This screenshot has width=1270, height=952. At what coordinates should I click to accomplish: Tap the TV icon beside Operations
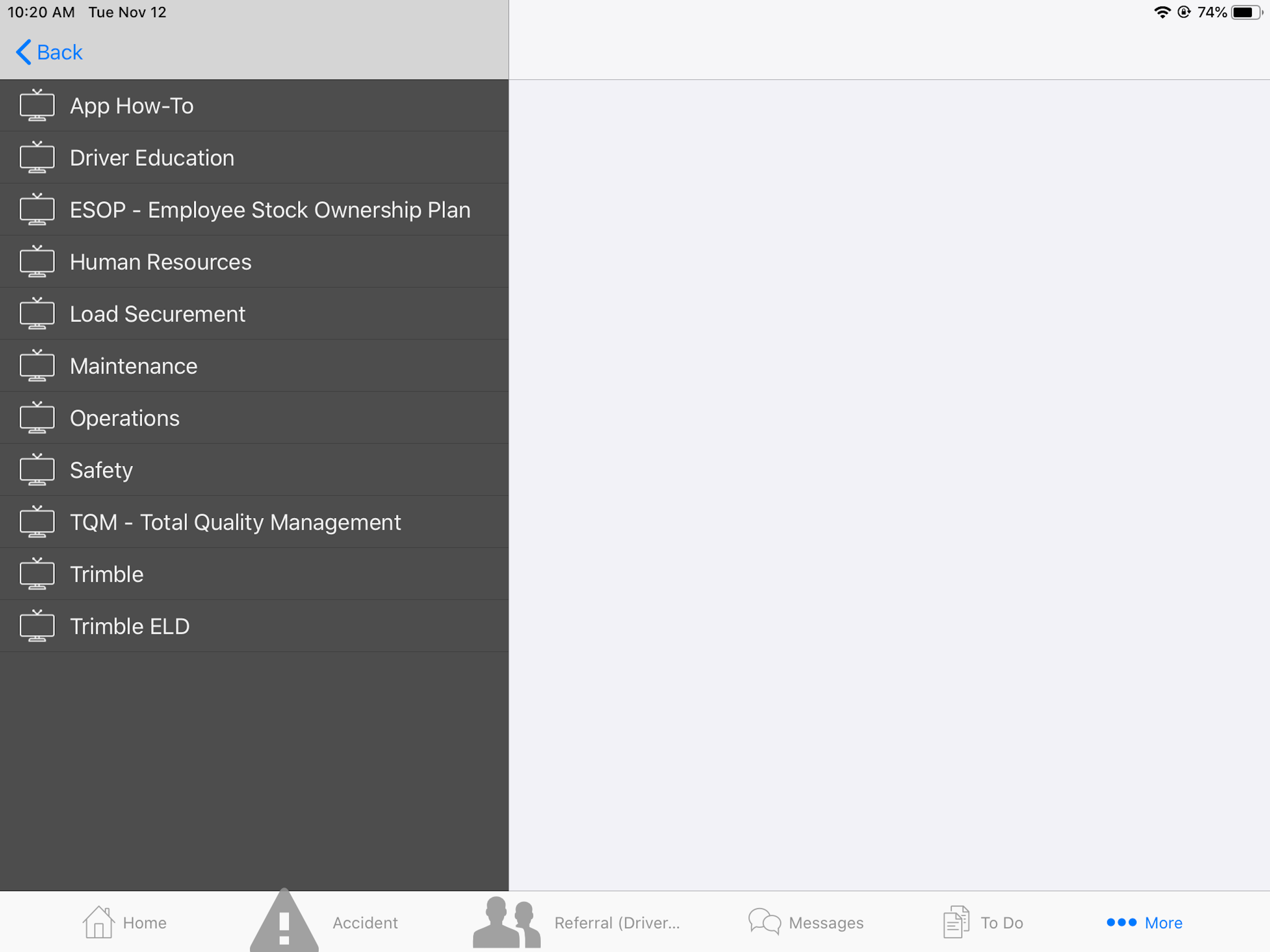[x=37, y=418]
